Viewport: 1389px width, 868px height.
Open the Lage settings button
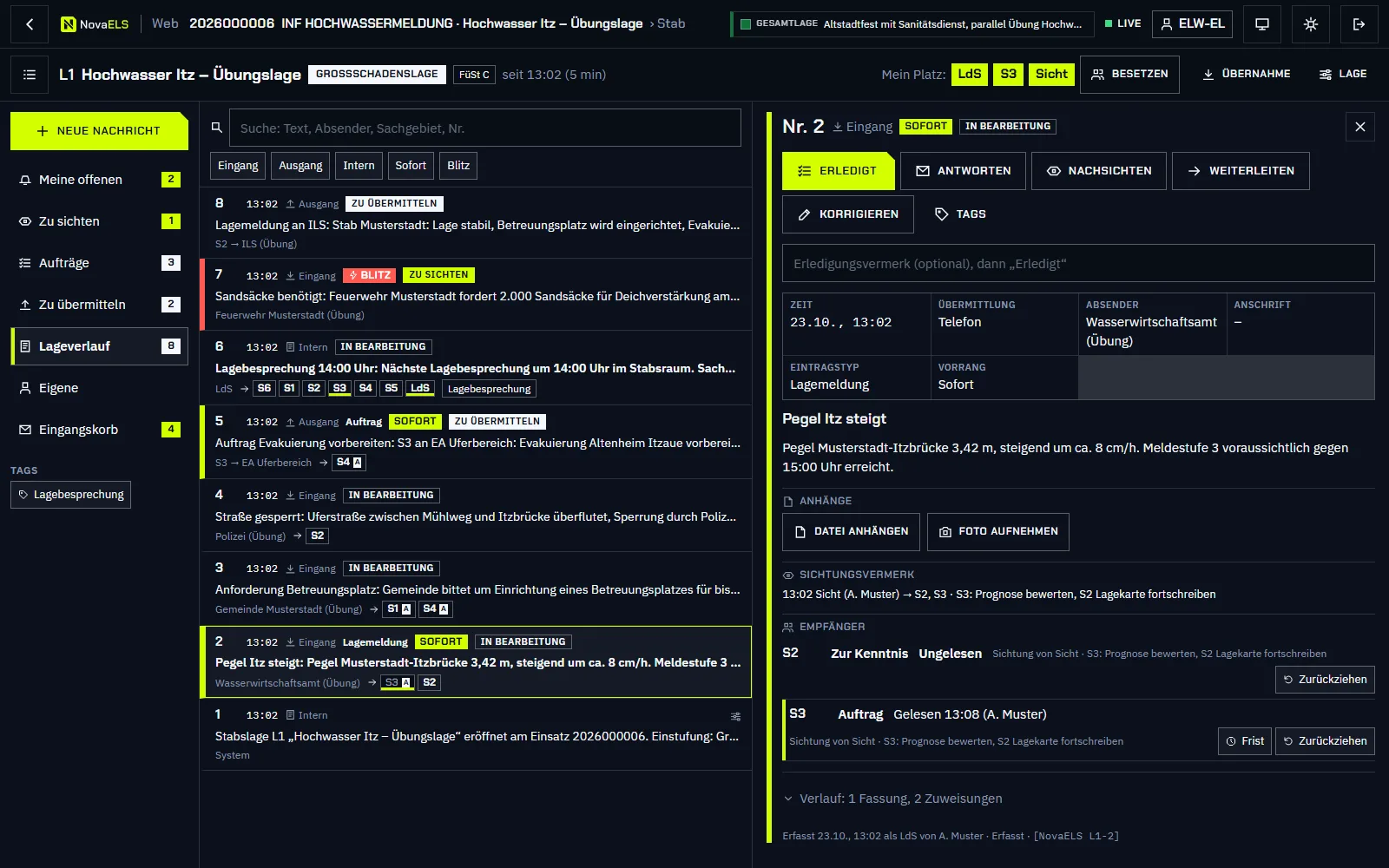(x=1343, y=75)
